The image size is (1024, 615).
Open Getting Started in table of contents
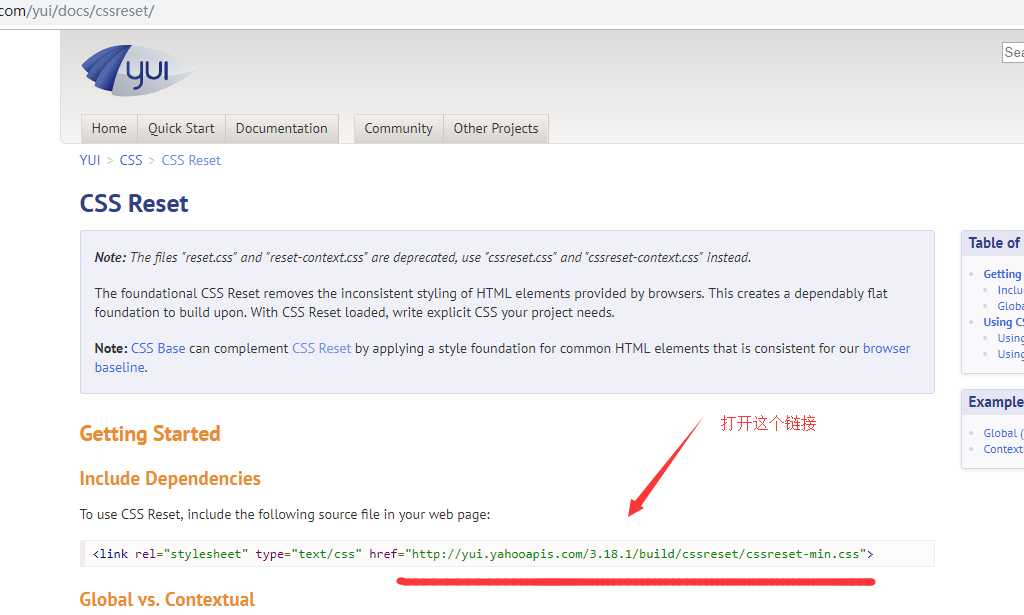(x=1002, y=274)
